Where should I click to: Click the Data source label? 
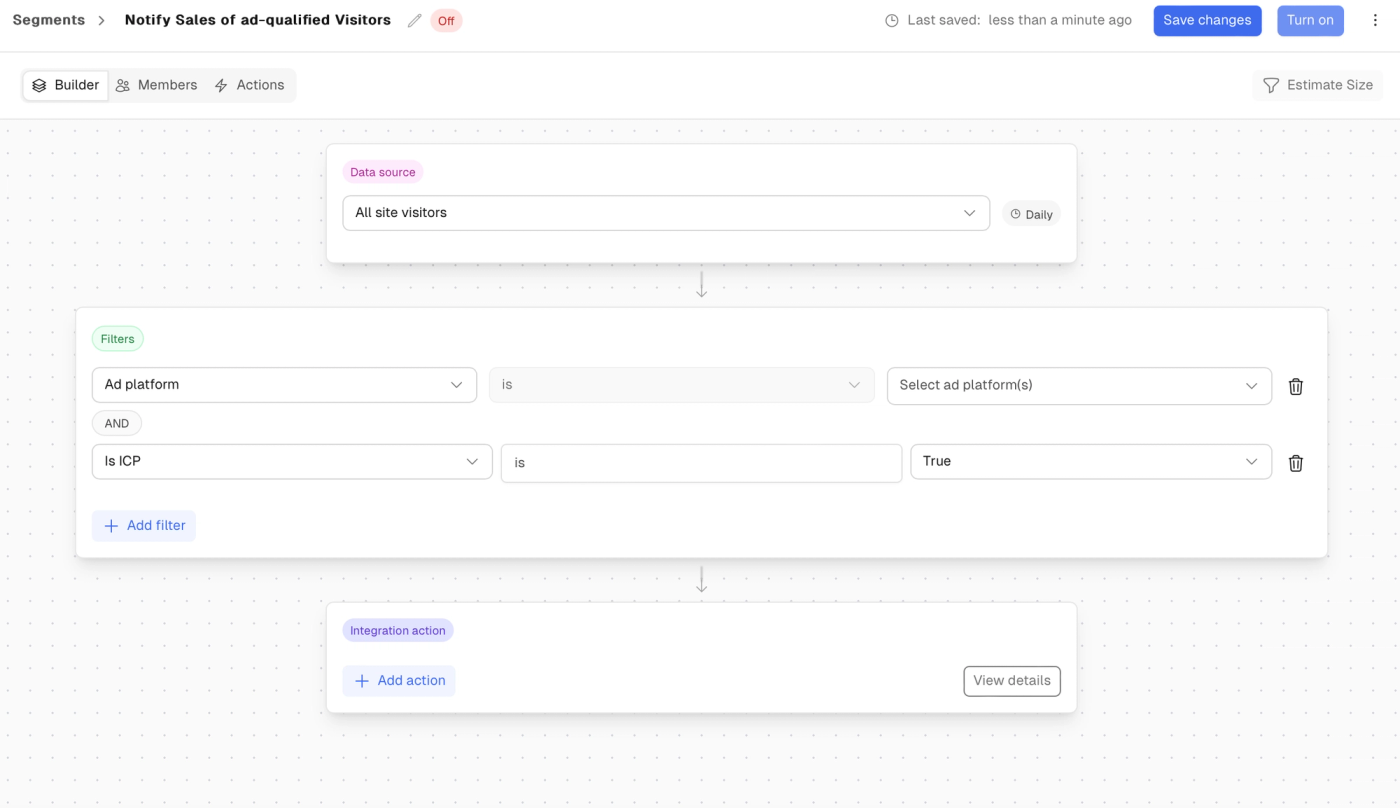pyautogui.click(x=383, y=172)
